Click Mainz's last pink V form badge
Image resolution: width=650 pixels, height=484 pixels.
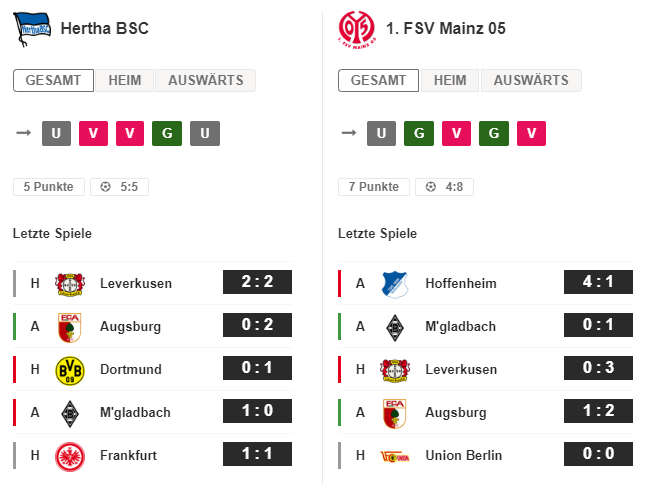531,133
